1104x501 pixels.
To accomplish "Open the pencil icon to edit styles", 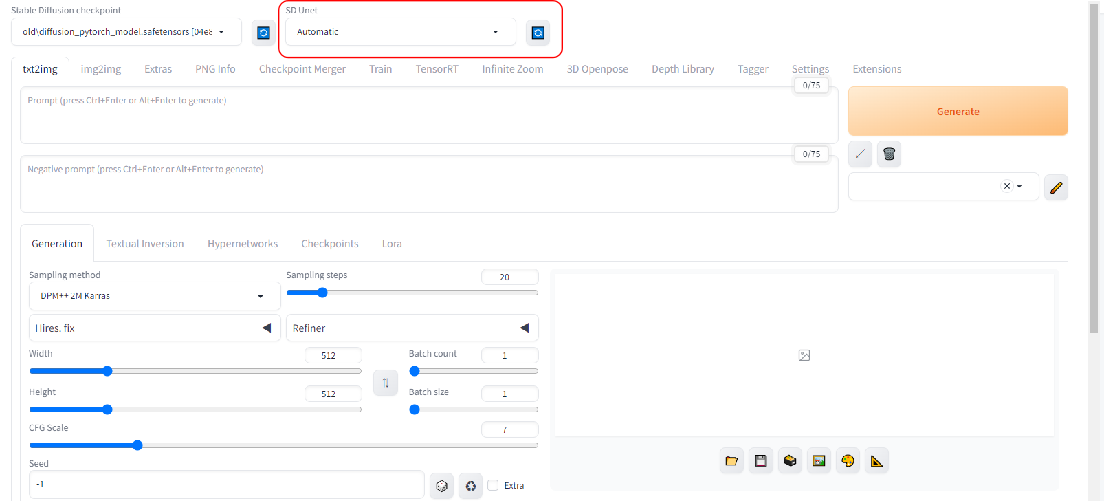I will (x=1056, y=187).
